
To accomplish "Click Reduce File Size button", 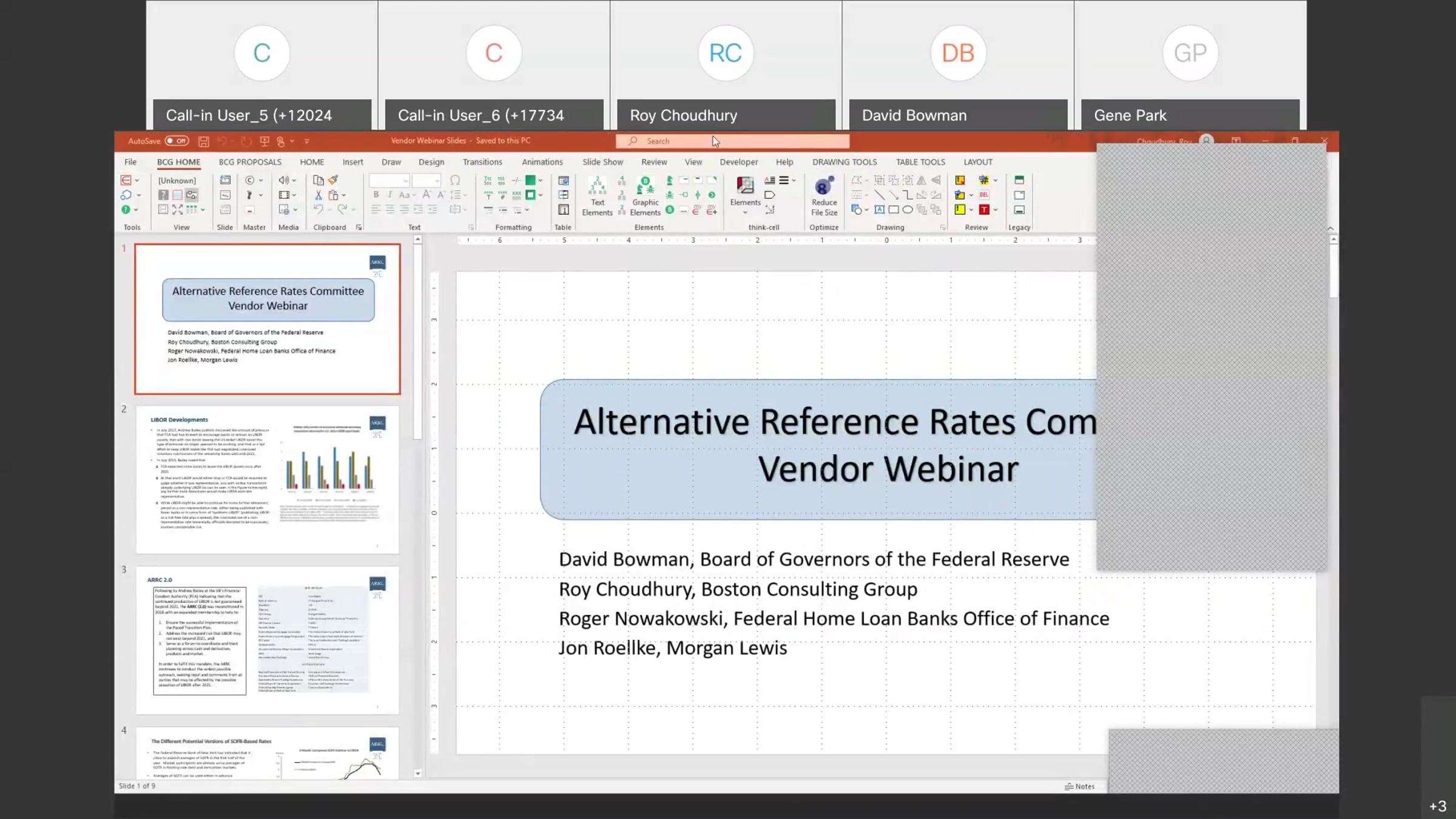I will point(824,196).
